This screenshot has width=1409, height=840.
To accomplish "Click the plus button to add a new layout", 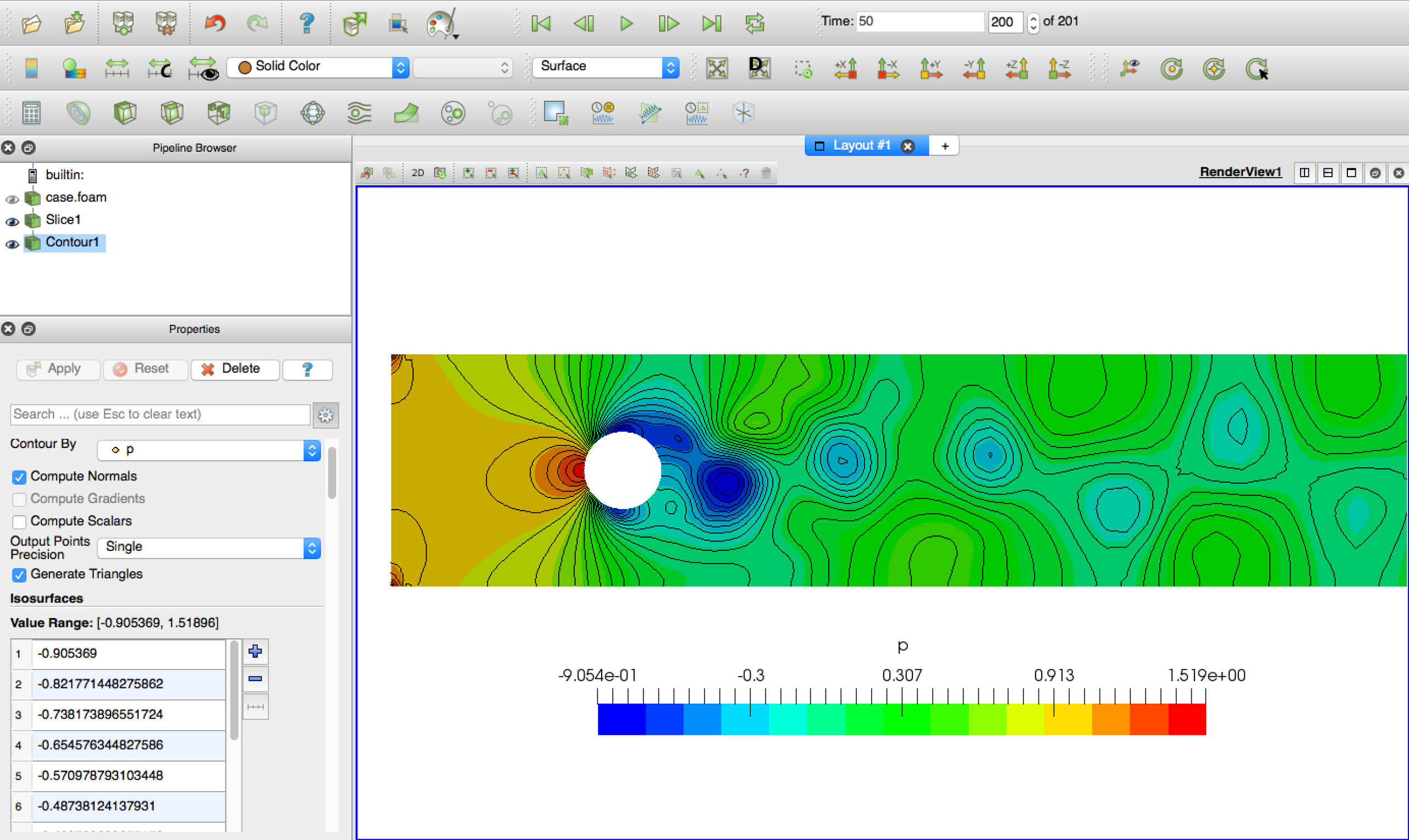I will coord(944,146).
